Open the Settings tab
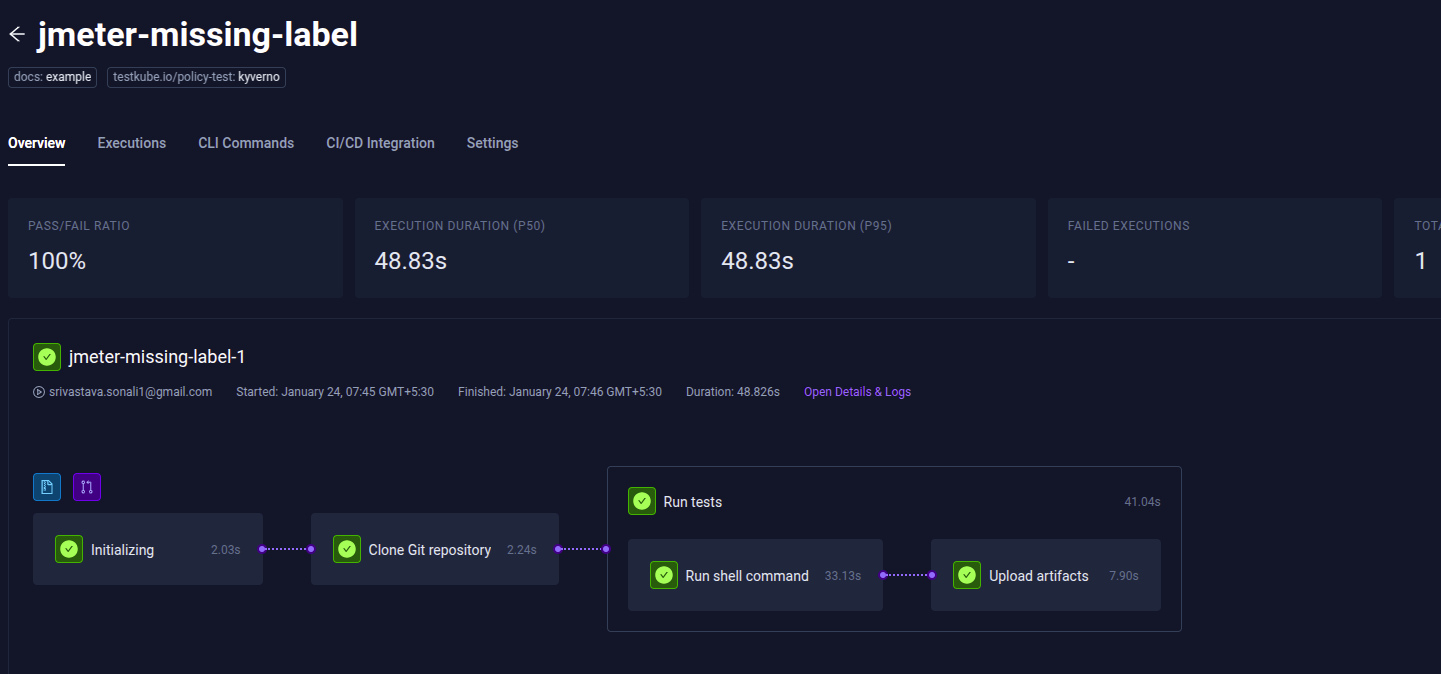This screenshot has width=1441, height=674. pyautogui.click(x=492, y=143)
